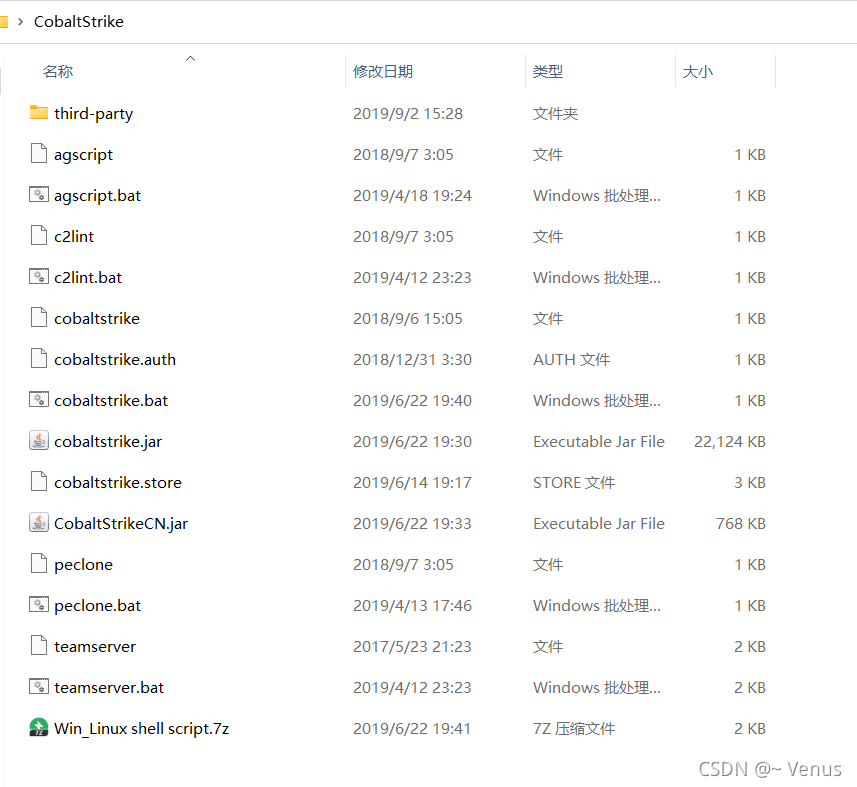
Task: Click the CobaltStrikeCN.jar Java icon
Action: pos(38,522)
